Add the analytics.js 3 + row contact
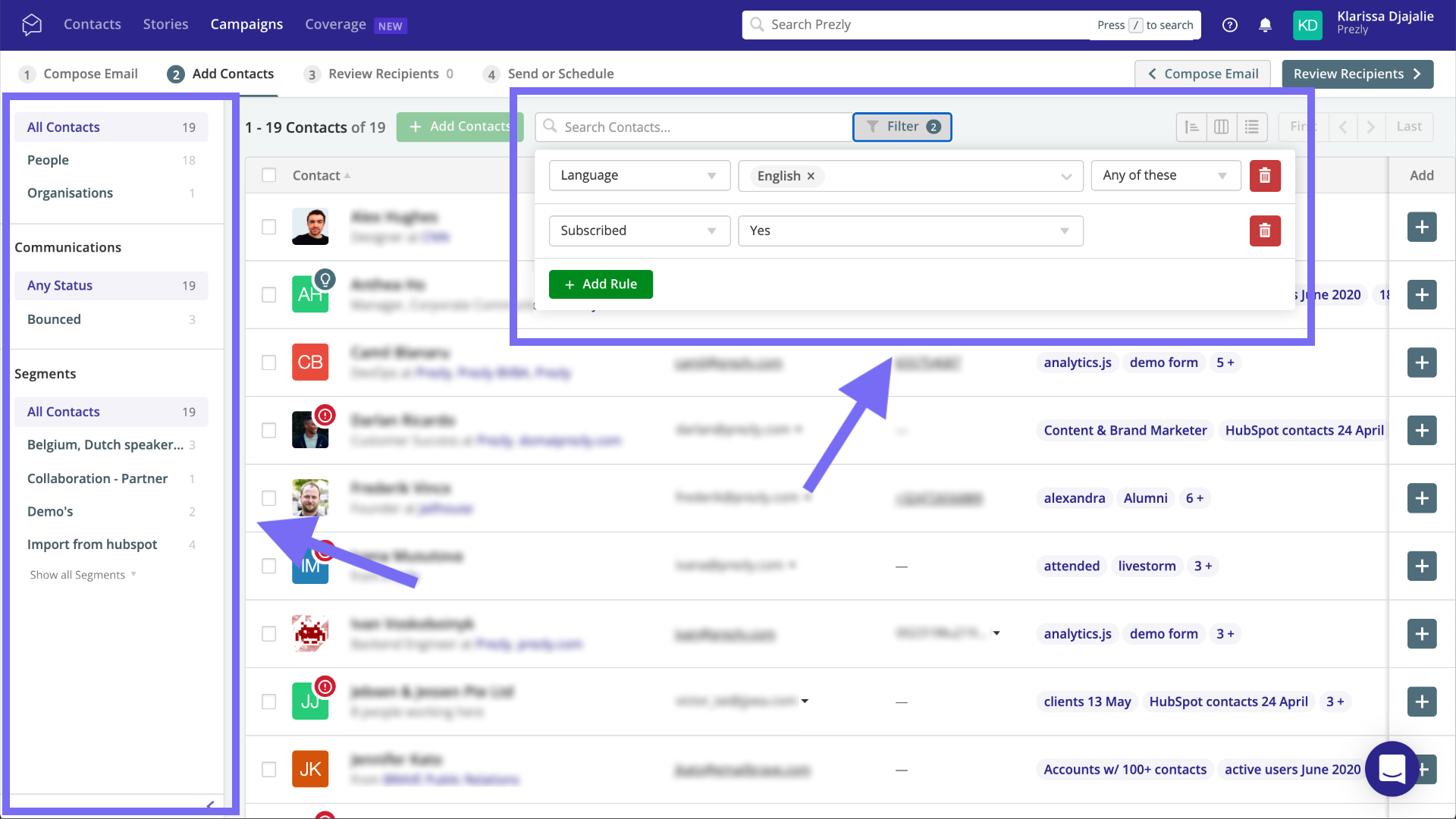Image resolution: width=1456 pixels, height=819 pixels. (x=1422, y=634)
